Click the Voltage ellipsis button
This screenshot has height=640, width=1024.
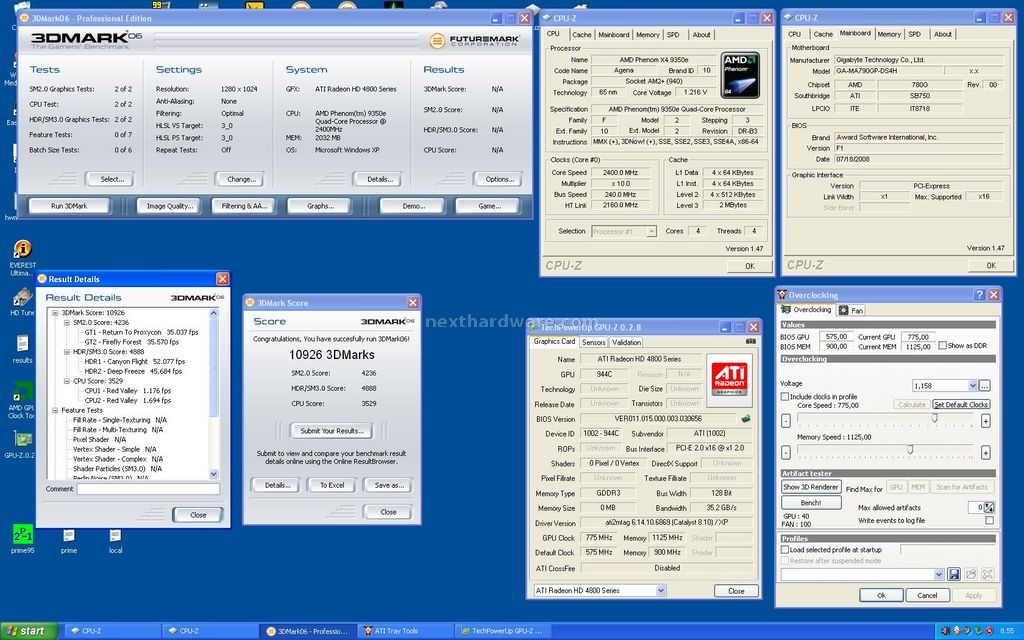tap(985, 385)
